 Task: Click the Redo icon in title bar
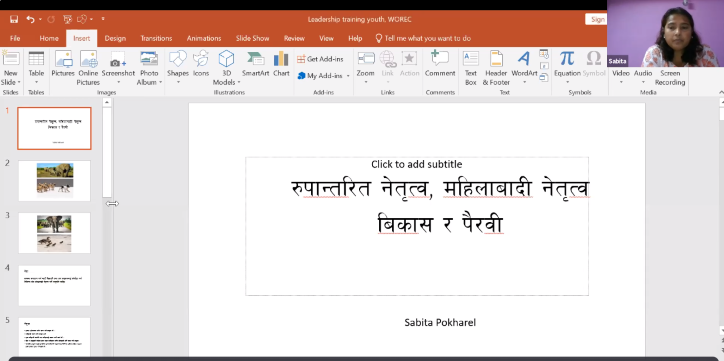(51, 19)
